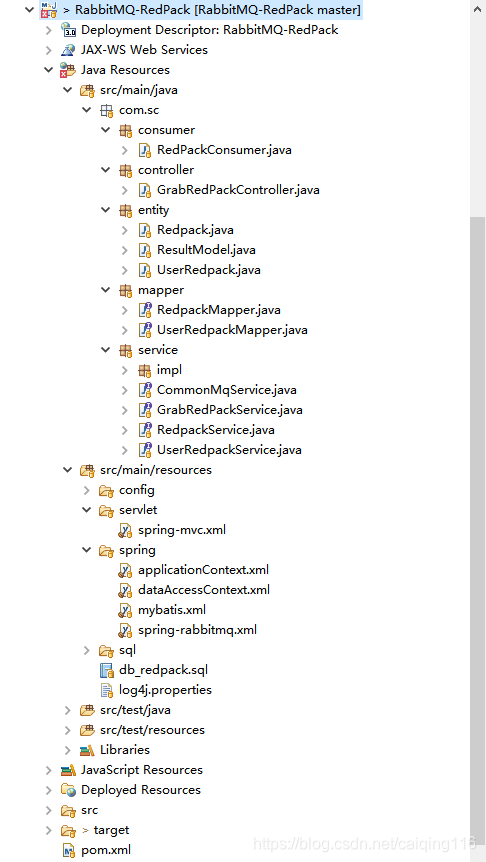Click the Redpack.java file icon
This screenshot has height=862, width=486.
pyautogui.click(x=144, y=230)
